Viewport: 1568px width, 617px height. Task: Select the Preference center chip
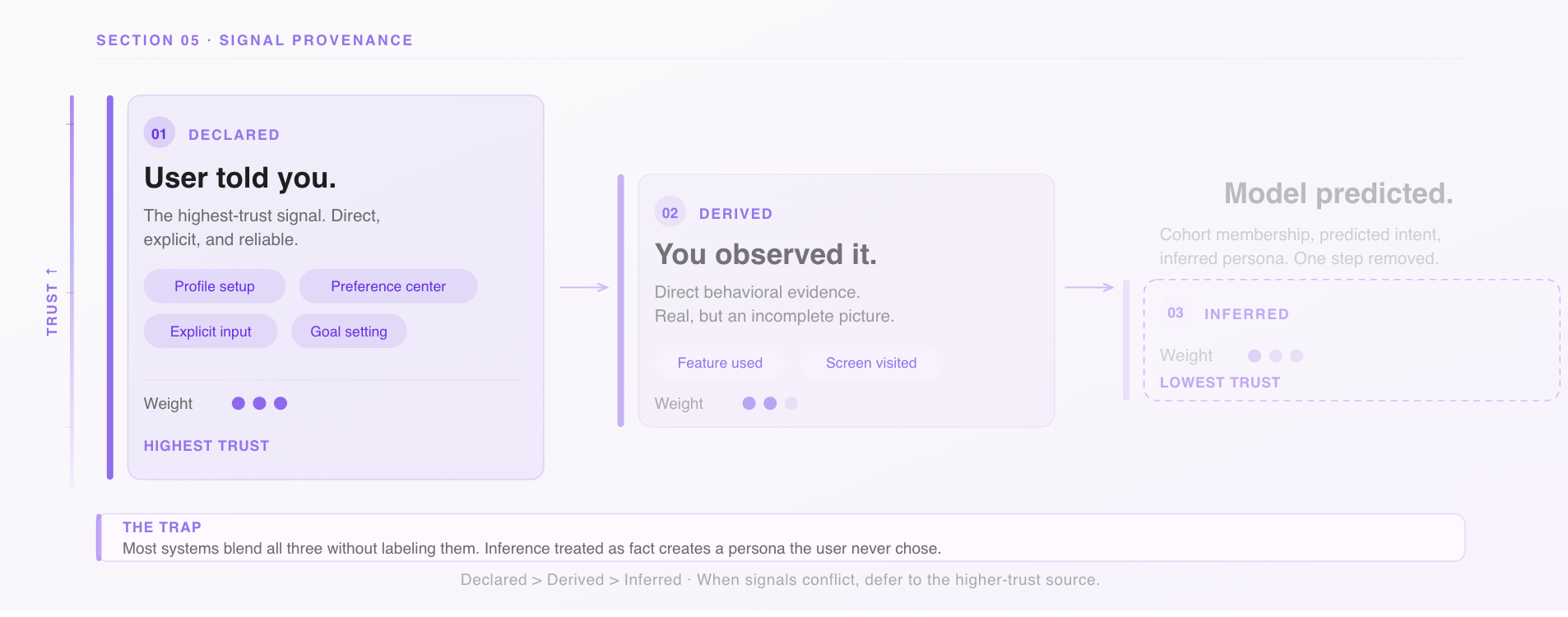pos(387,286)
